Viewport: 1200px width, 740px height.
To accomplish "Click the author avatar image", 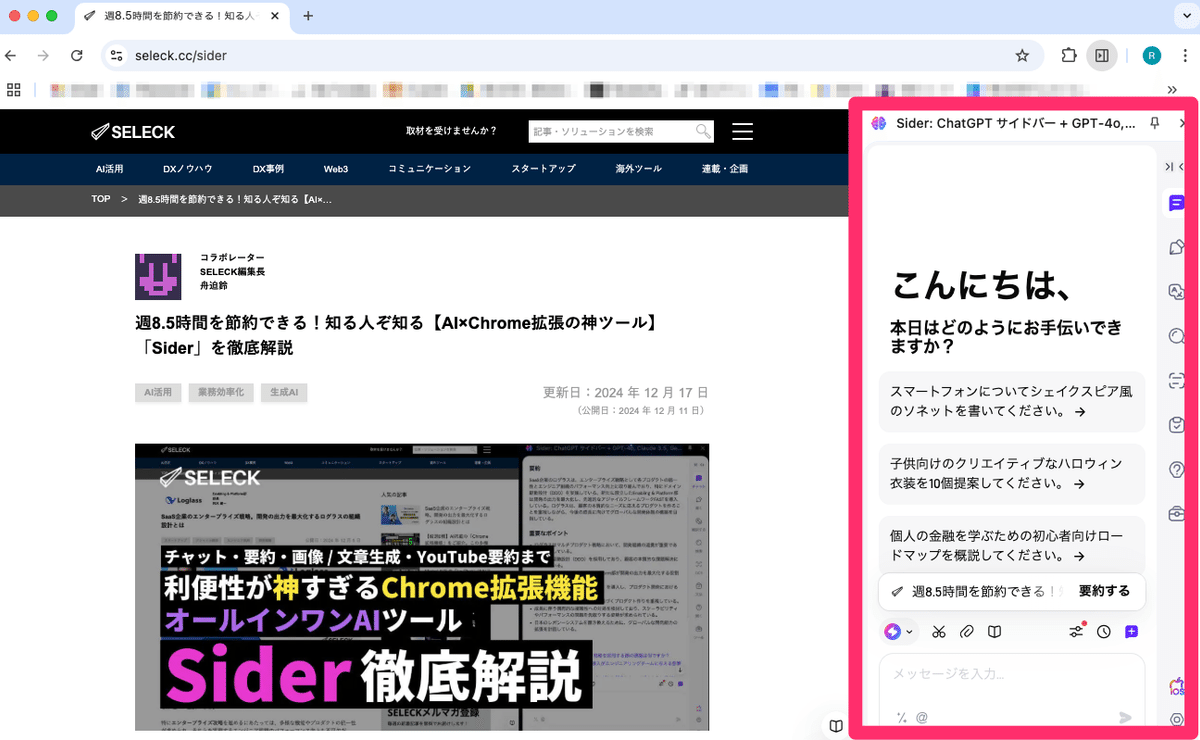I will pos(158,277).
